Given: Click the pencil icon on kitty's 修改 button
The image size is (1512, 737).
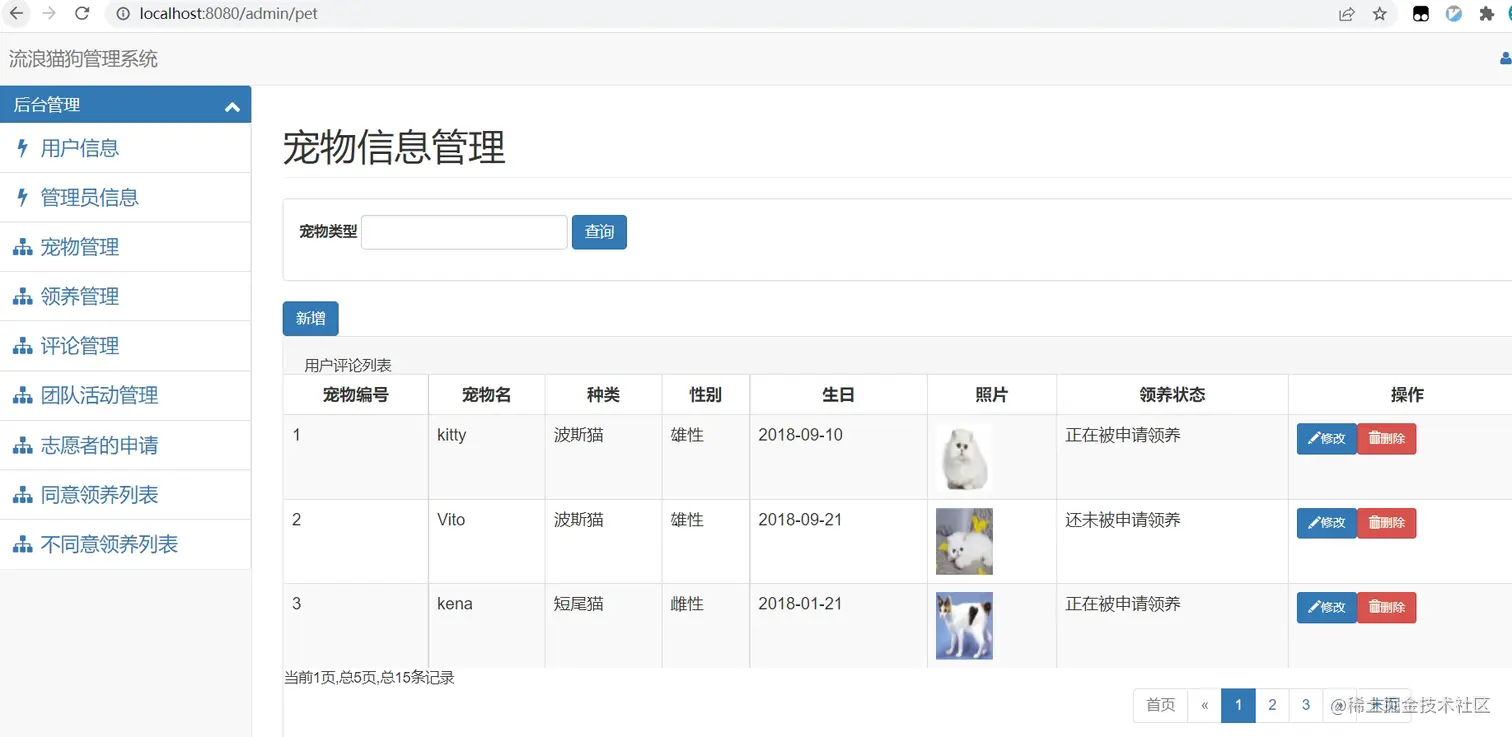Looking at the screenshot, I should 1313,438.
